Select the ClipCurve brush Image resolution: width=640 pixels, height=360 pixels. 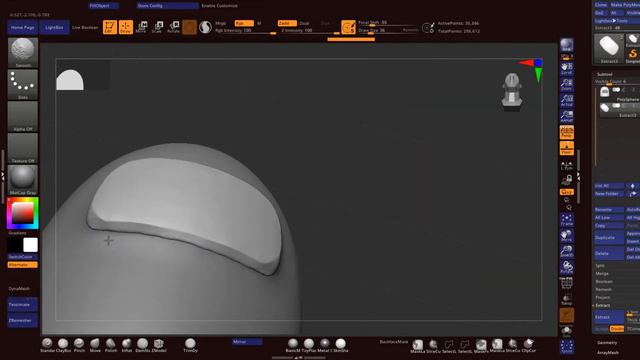click(529, 345)
